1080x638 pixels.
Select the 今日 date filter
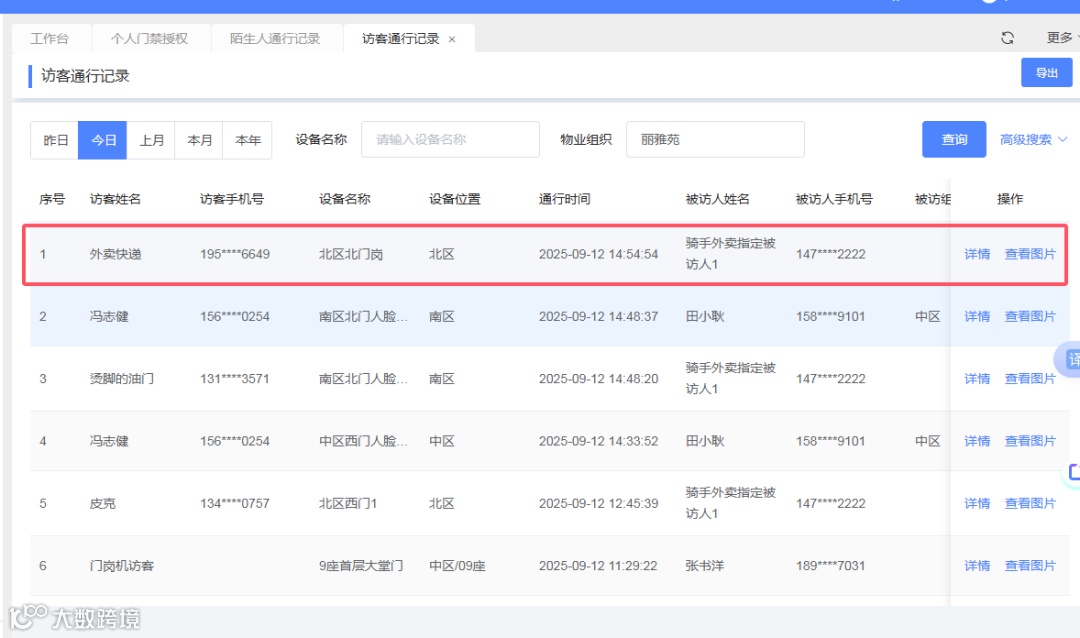(x=103, y=141)
